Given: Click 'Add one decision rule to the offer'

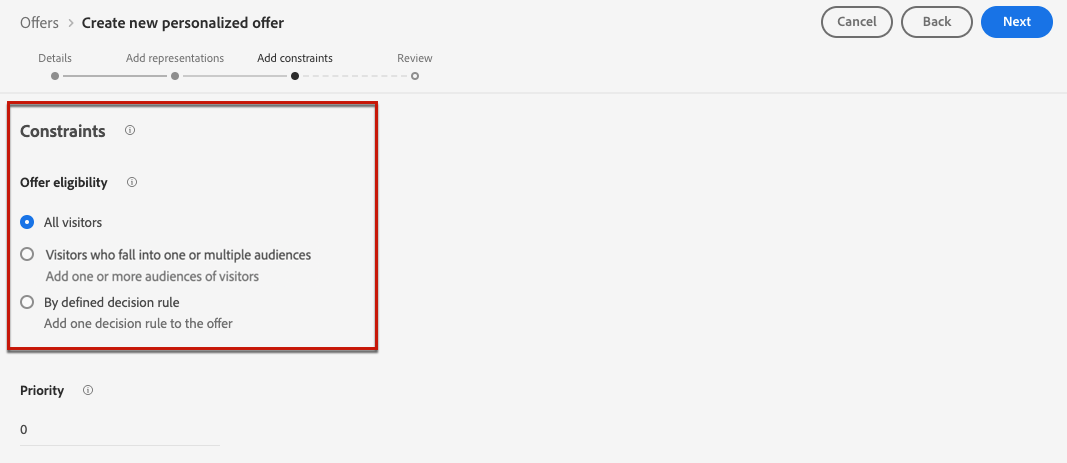Looking at the screenshot, I should click(x=138, y=323).
